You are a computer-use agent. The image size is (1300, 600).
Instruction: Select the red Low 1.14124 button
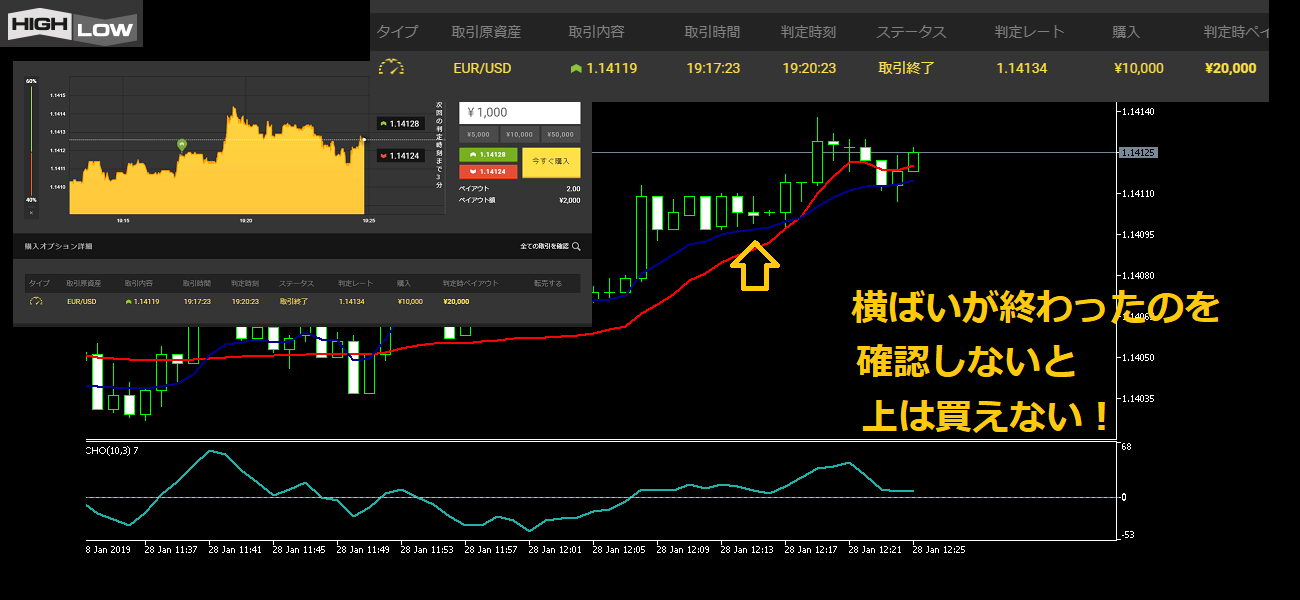[488, 171]
